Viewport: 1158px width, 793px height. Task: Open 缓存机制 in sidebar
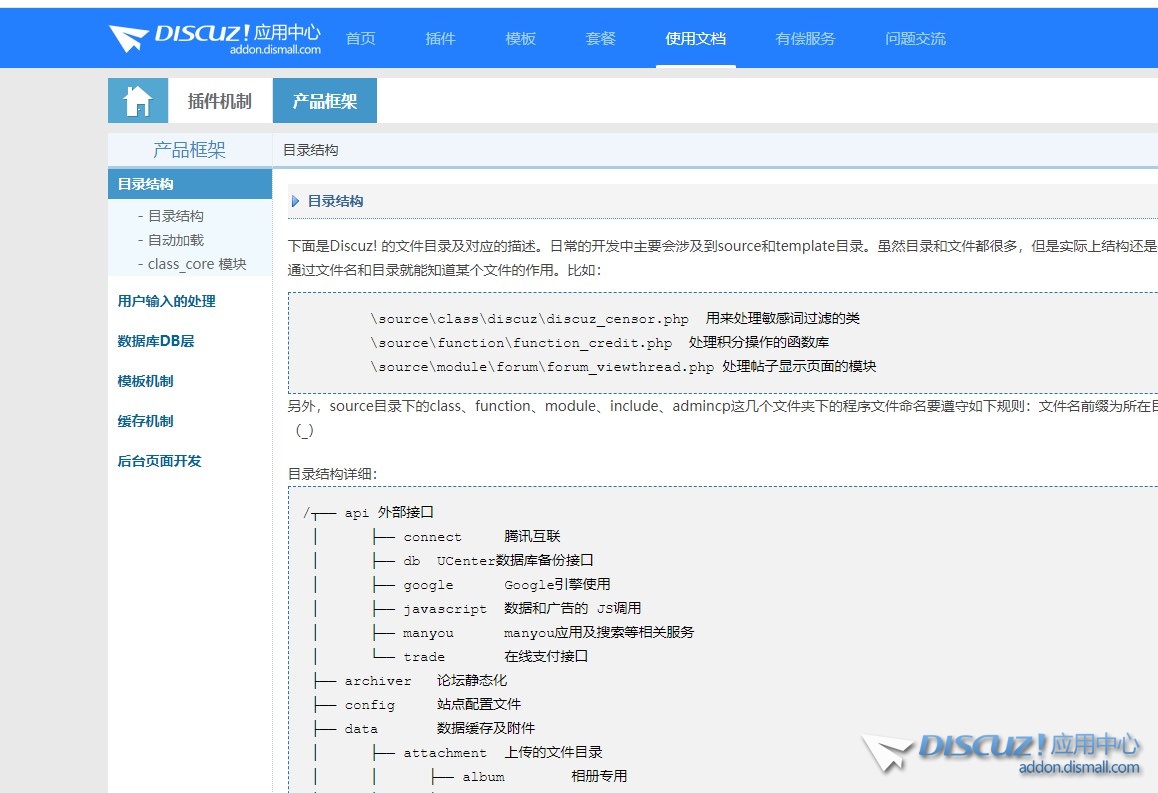pos(145,421)
